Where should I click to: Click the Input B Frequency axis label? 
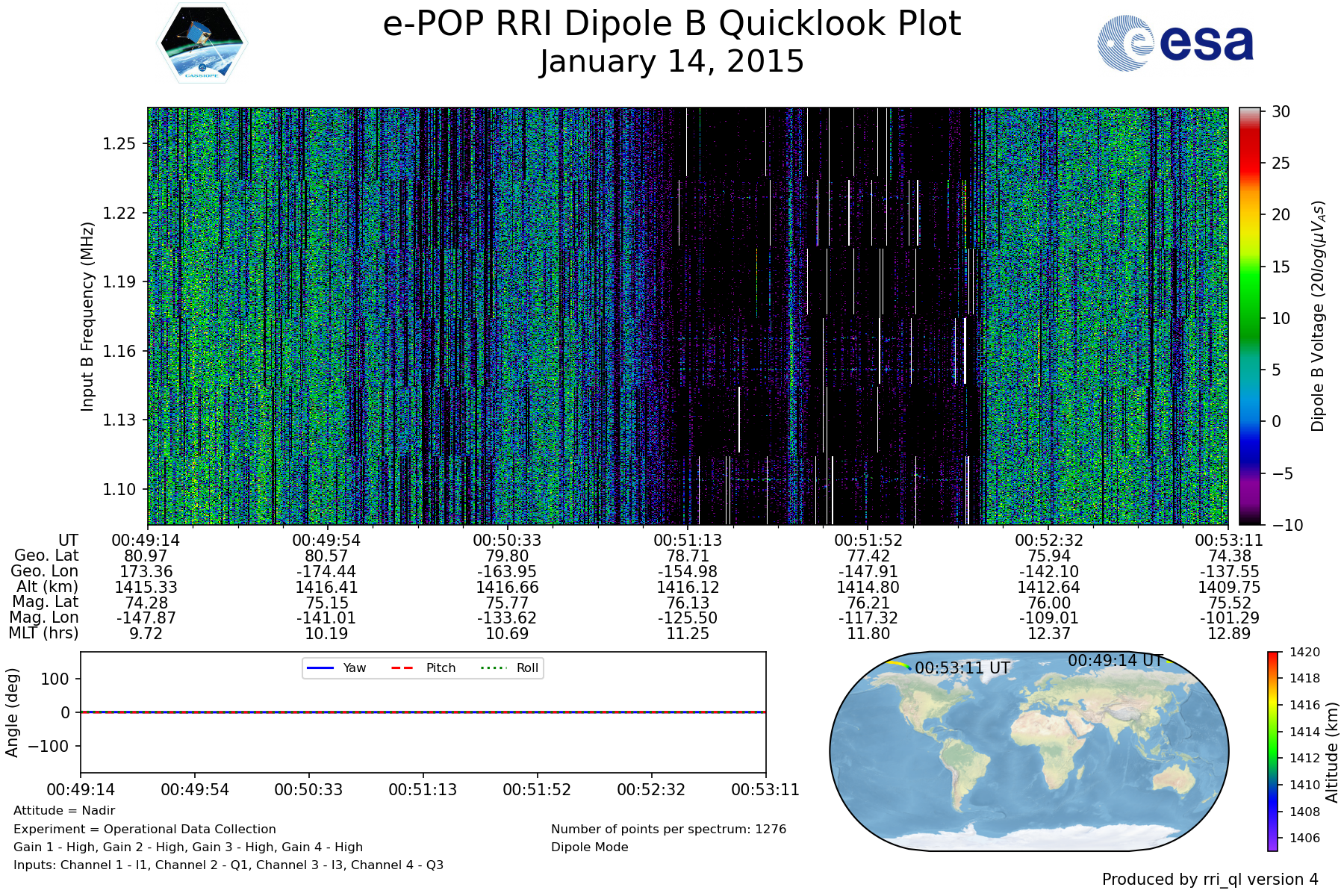pos(87,316)
